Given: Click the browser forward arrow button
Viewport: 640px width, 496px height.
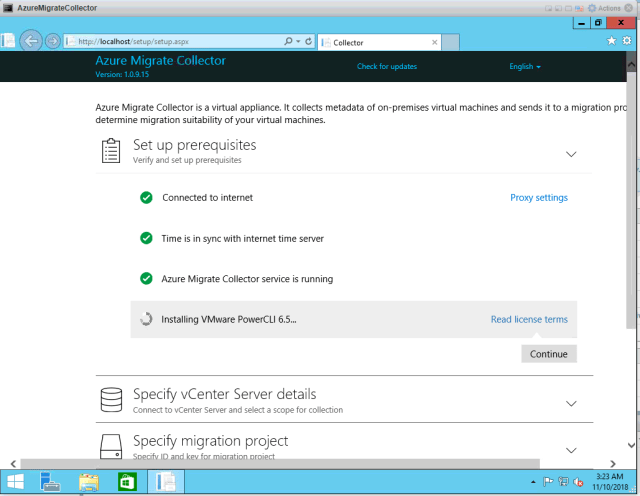Looking at the screenshot, I should [52, 41].
